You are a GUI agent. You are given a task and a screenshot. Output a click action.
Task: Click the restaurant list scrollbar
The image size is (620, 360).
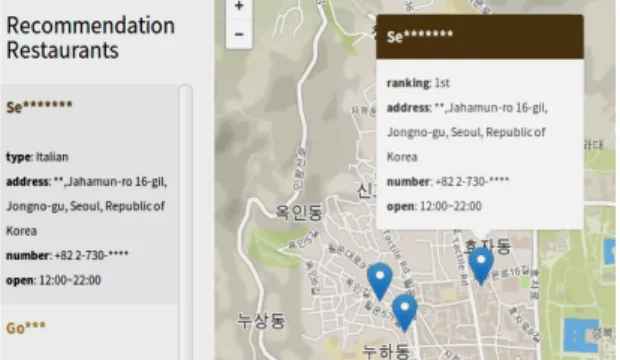185,222
